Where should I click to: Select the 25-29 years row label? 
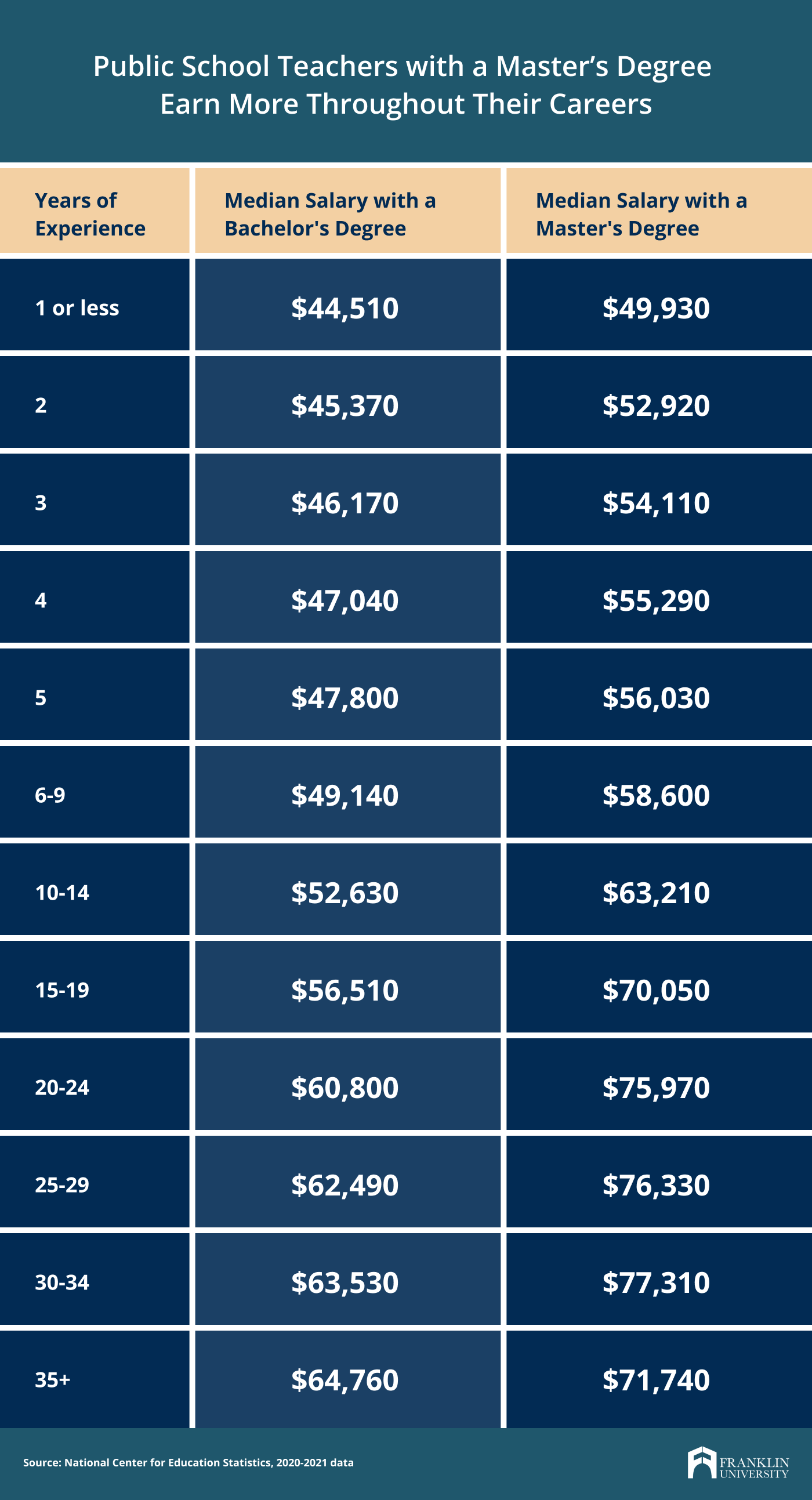[62, 1185]
